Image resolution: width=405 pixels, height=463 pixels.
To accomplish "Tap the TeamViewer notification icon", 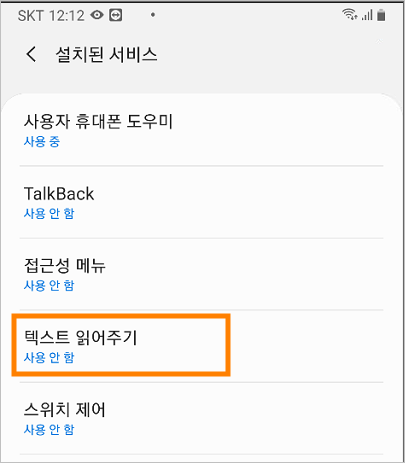I will 116,15.
